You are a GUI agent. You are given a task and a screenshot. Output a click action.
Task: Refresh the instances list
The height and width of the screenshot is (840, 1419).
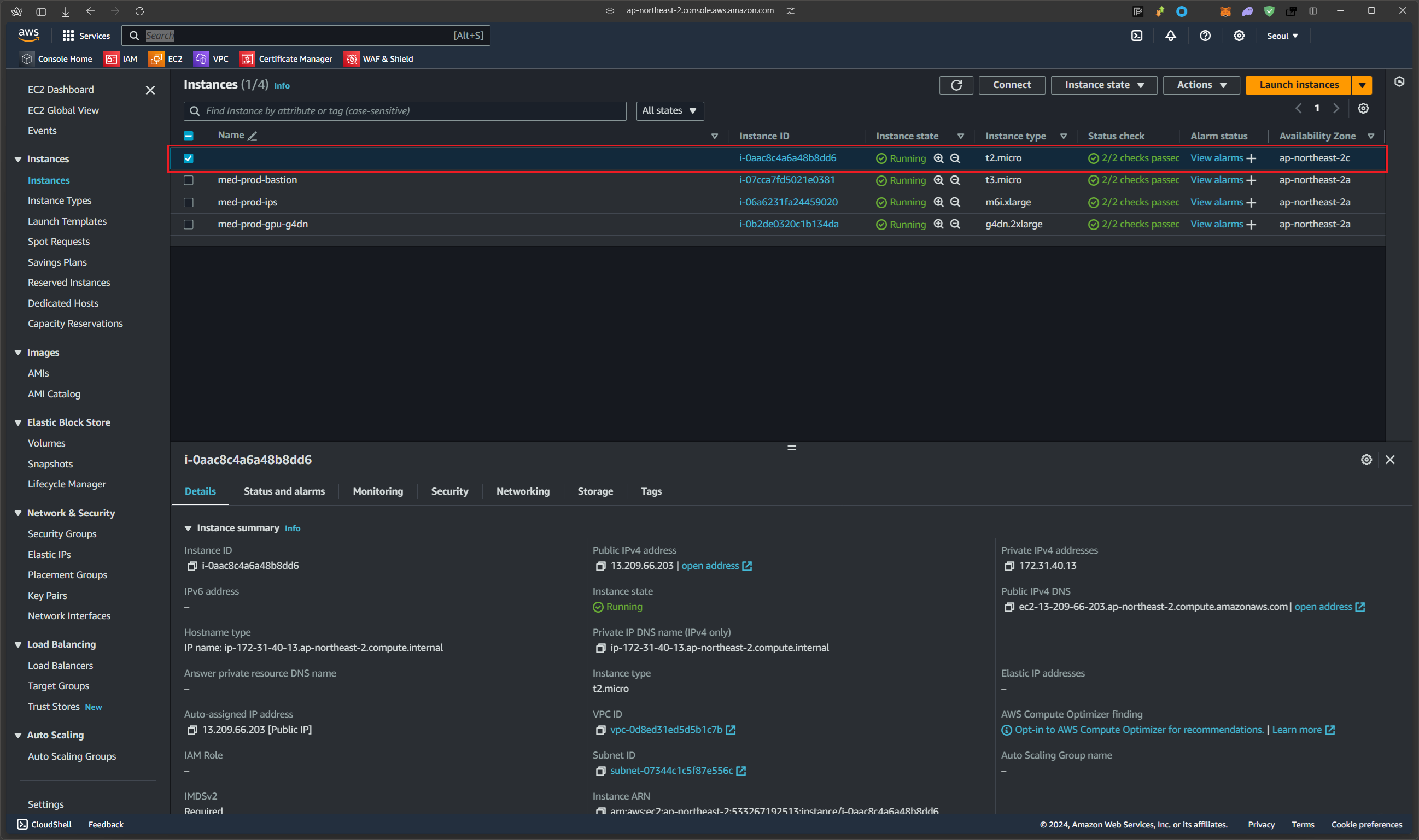(956, 85)
